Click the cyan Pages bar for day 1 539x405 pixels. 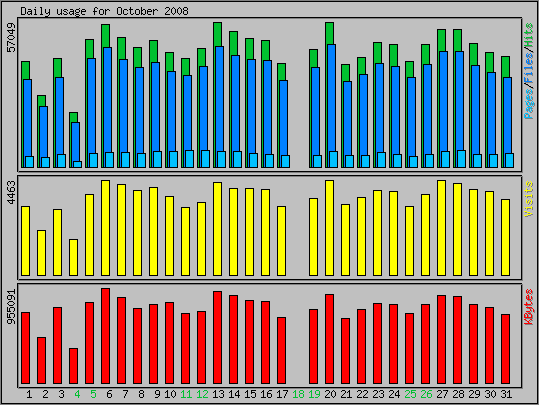click(x=30, y=162)
